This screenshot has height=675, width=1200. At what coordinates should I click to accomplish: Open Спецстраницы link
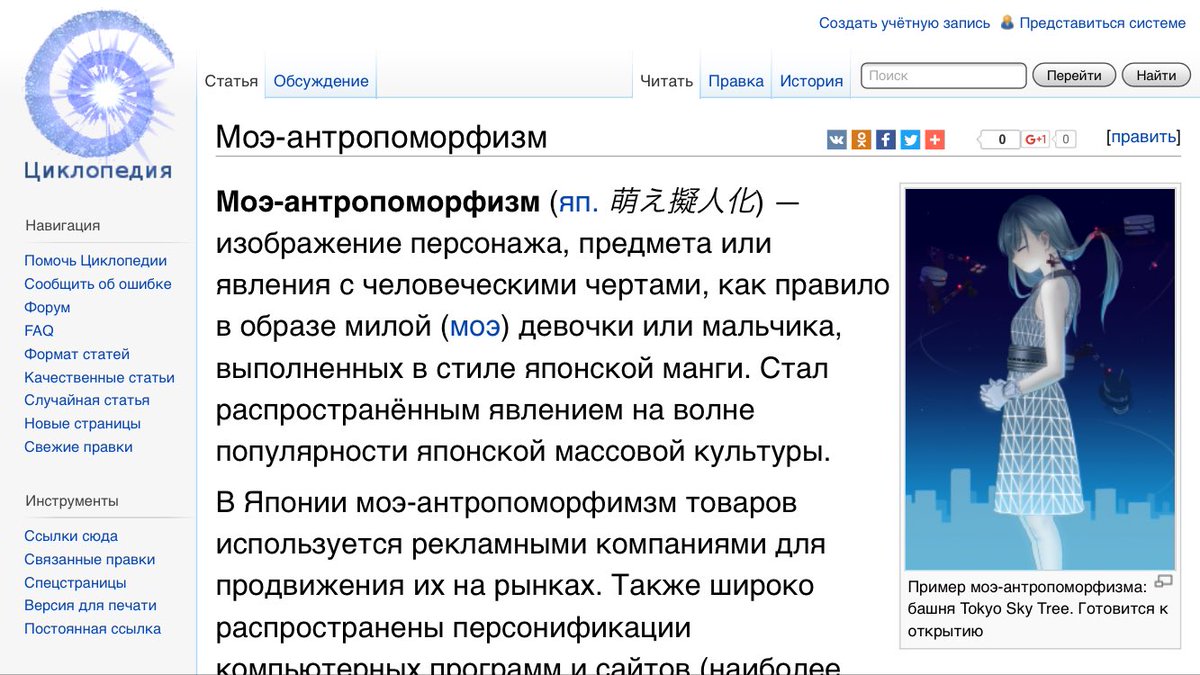(75, 582)
